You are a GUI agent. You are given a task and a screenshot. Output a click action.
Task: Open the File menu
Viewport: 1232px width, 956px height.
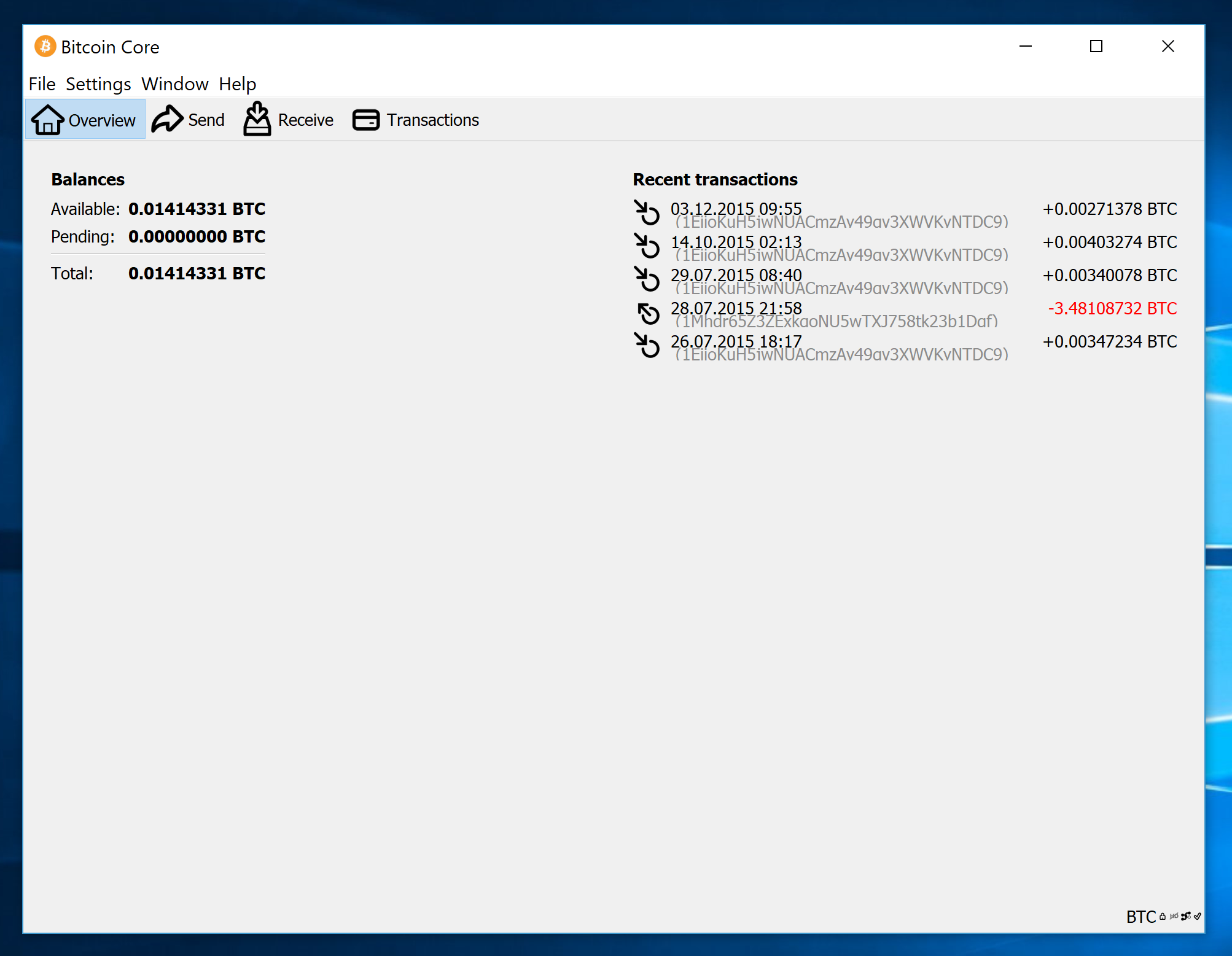point(42,84)
